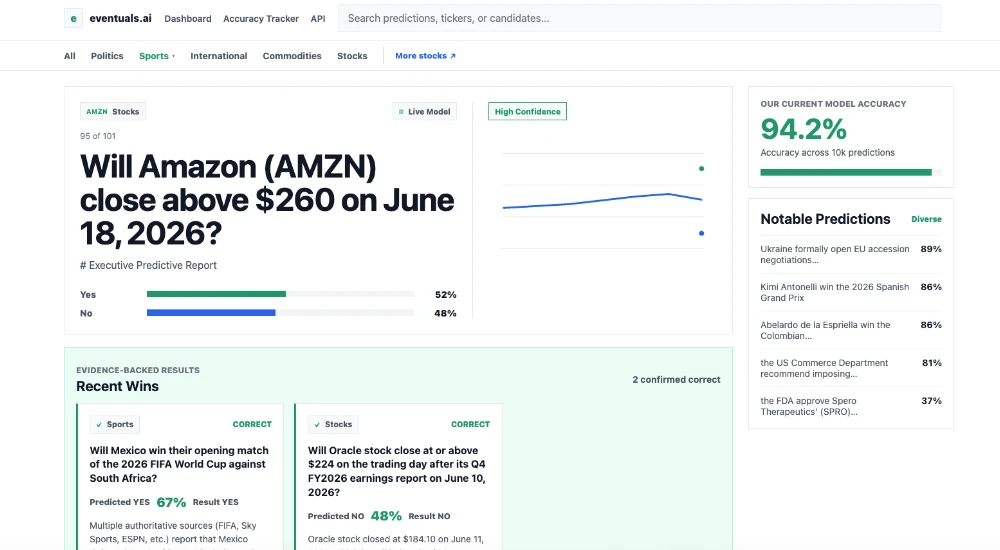Click the Diverse label in Notable Predictions
Viewport: 1000px width, 550px height.
[926, 219]
